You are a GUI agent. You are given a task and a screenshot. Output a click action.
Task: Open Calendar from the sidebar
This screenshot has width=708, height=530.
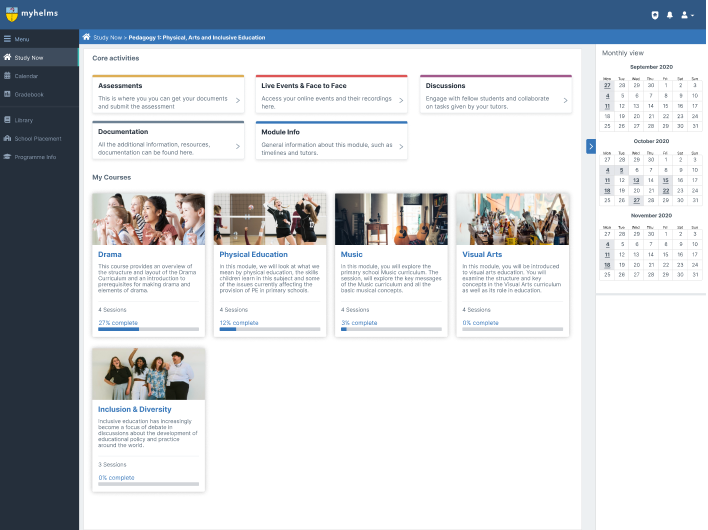tap(26, 76)
